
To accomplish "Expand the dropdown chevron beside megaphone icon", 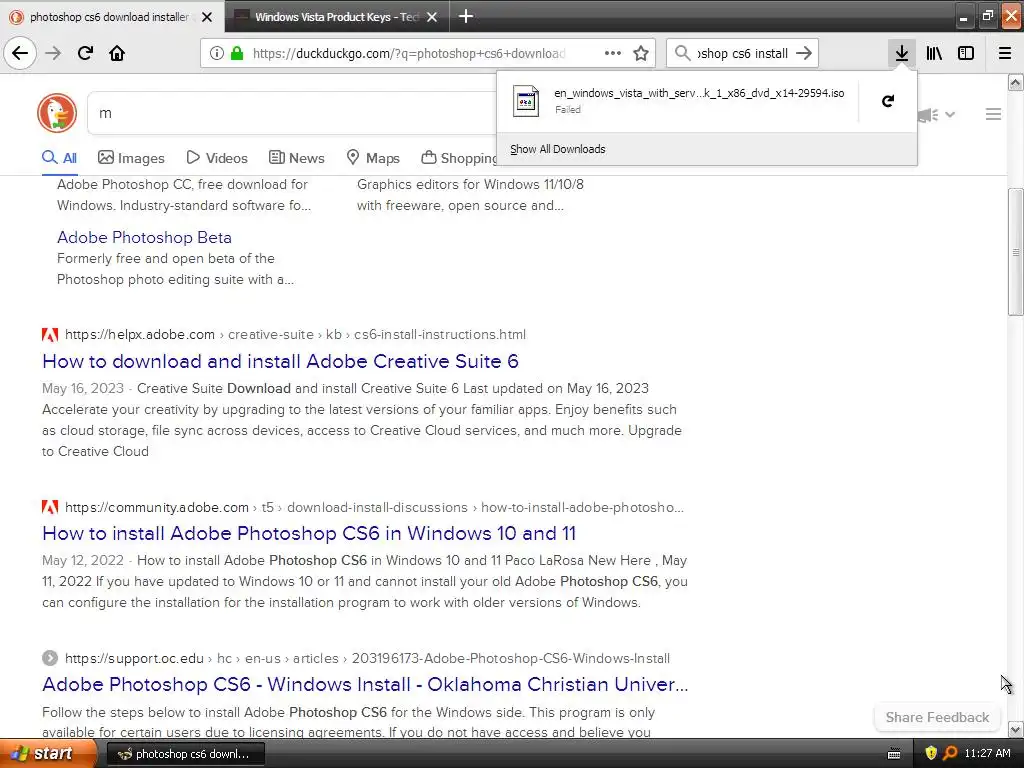I will (x=950, y=114).
